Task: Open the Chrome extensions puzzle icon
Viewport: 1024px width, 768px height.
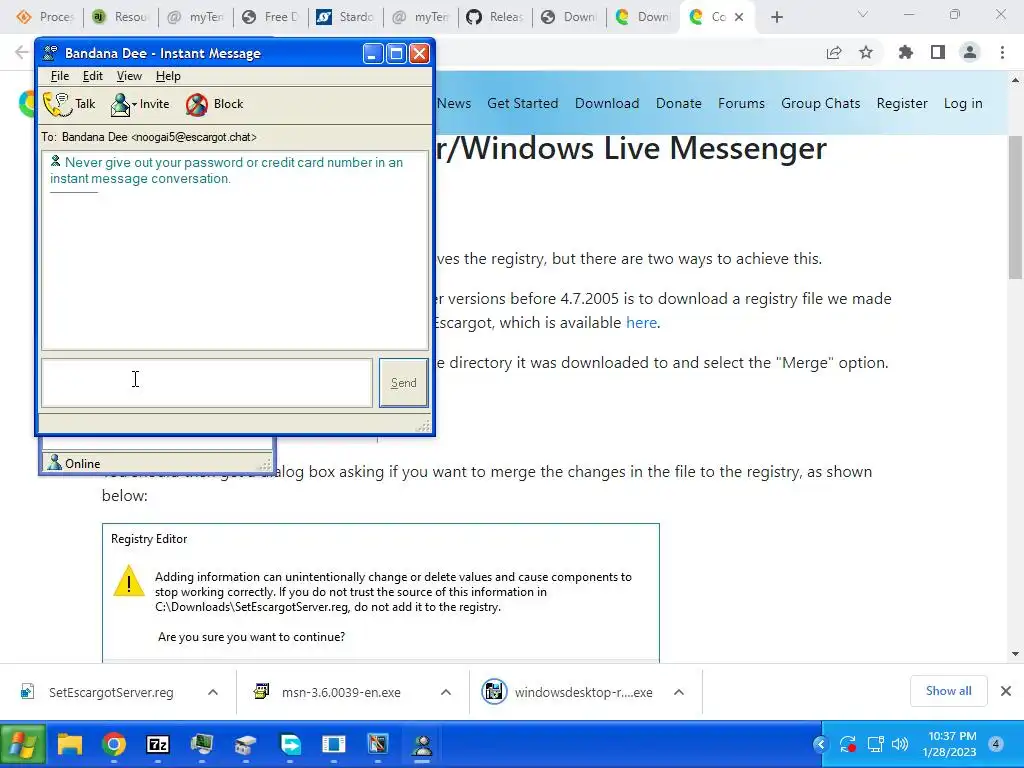Action: pos(906,52)
